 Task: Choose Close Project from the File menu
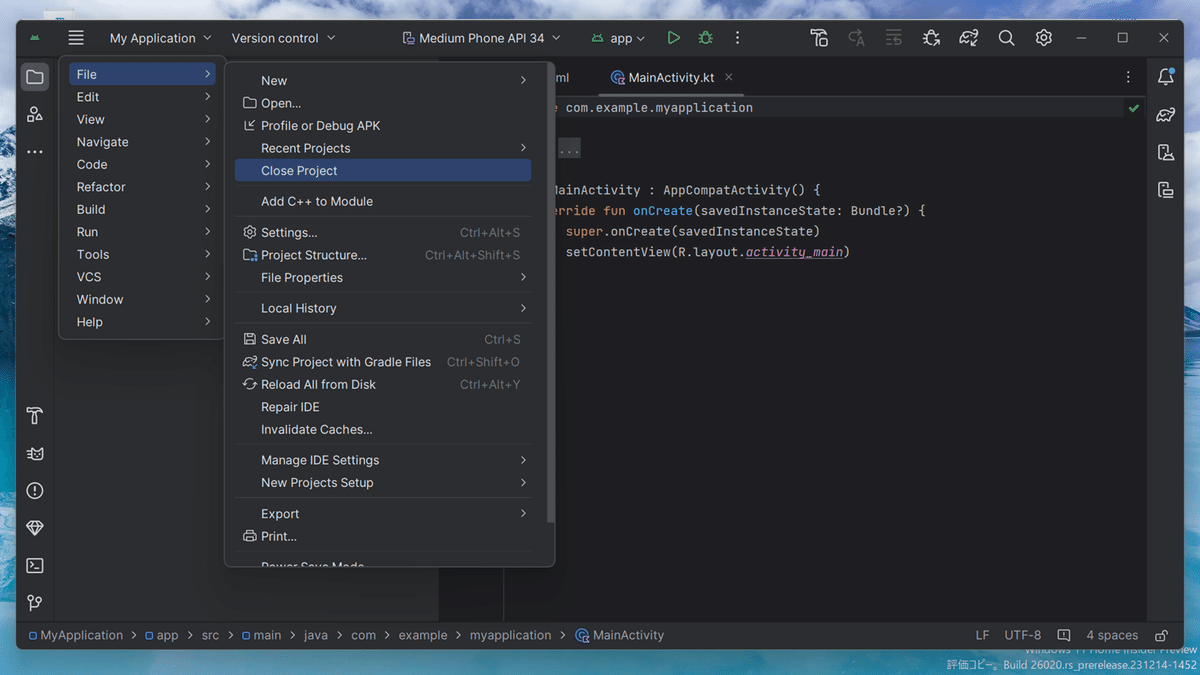point(383,171)
